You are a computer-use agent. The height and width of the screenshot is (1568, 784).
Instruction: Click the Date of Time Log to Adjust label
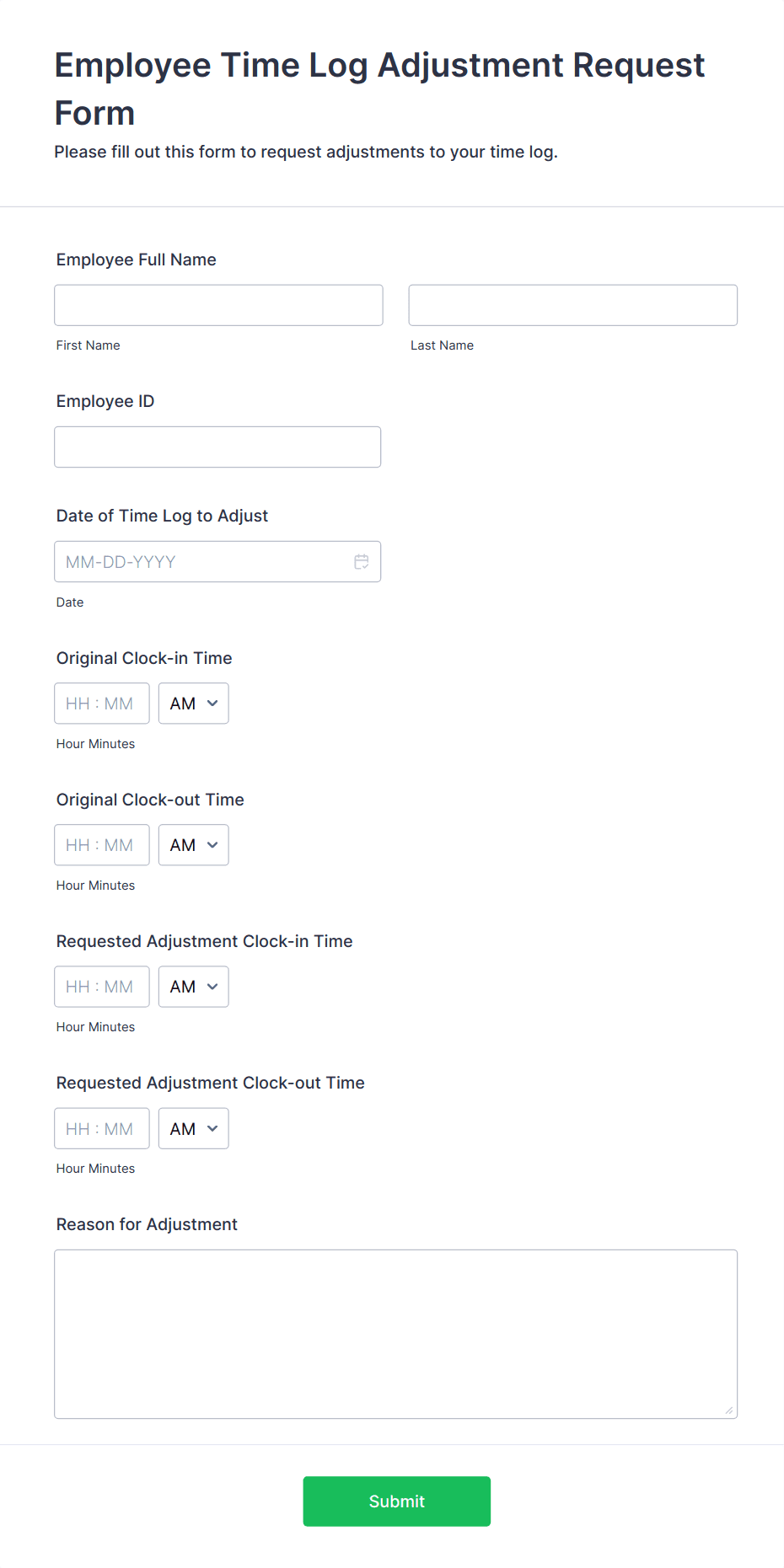(162, 516)
